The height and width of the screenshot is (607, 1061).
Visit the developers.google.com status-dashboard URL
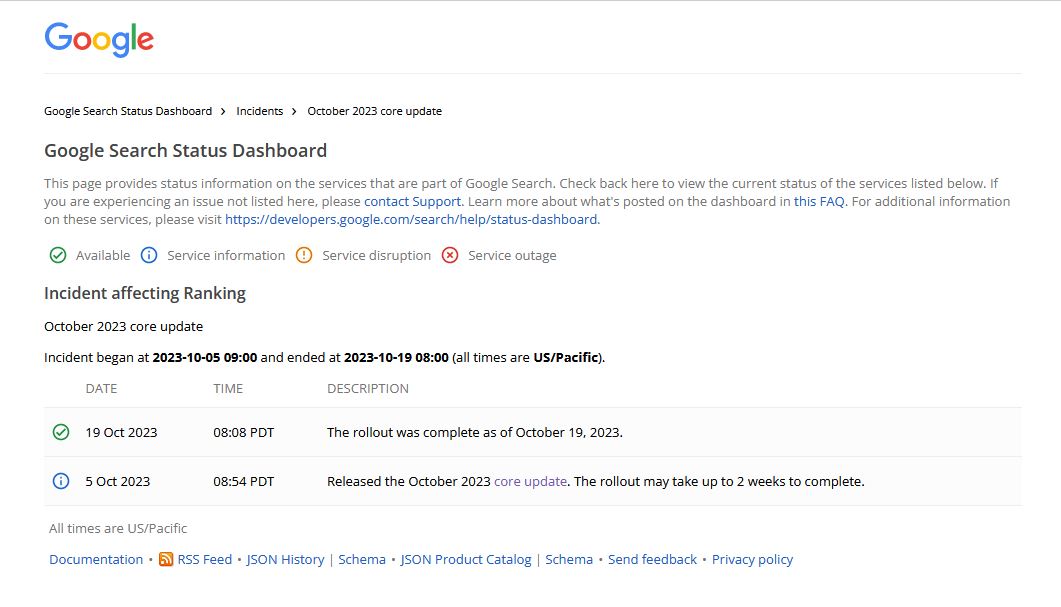pyautogui.click(x=411, y=219)
